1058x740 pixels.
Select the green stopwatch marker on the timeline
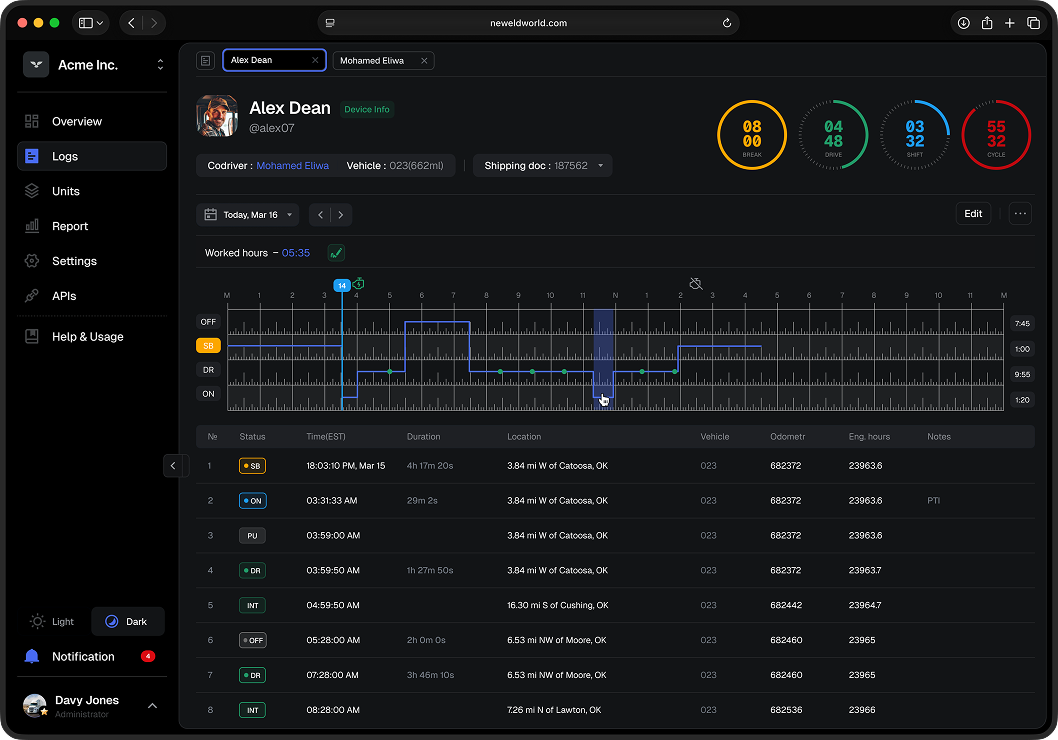357,284
